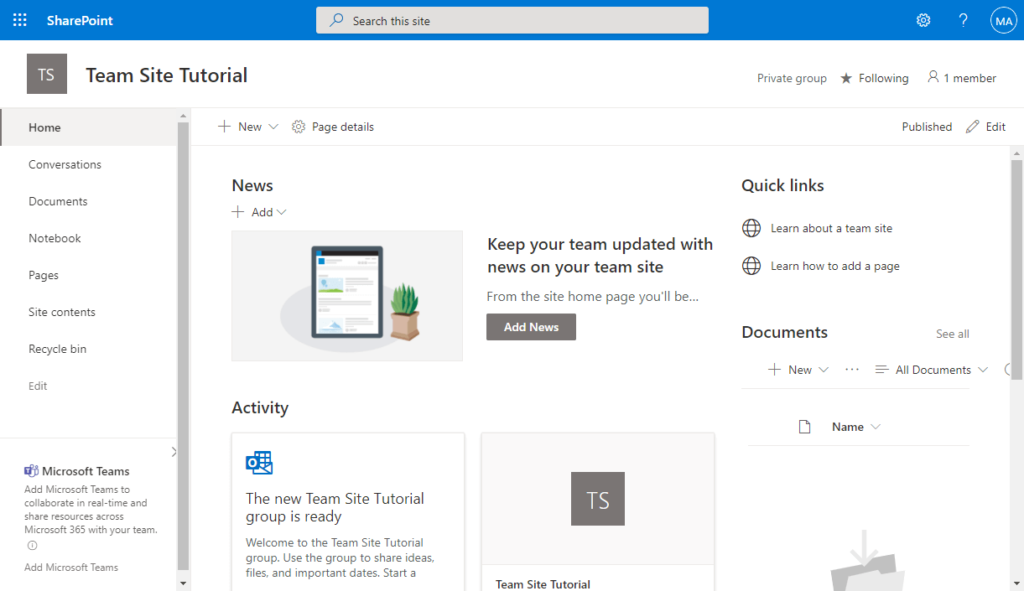Screen dimensions: 1024x591
Task: Click the news placeholder tablet illustration
Action: pos(347,296)
